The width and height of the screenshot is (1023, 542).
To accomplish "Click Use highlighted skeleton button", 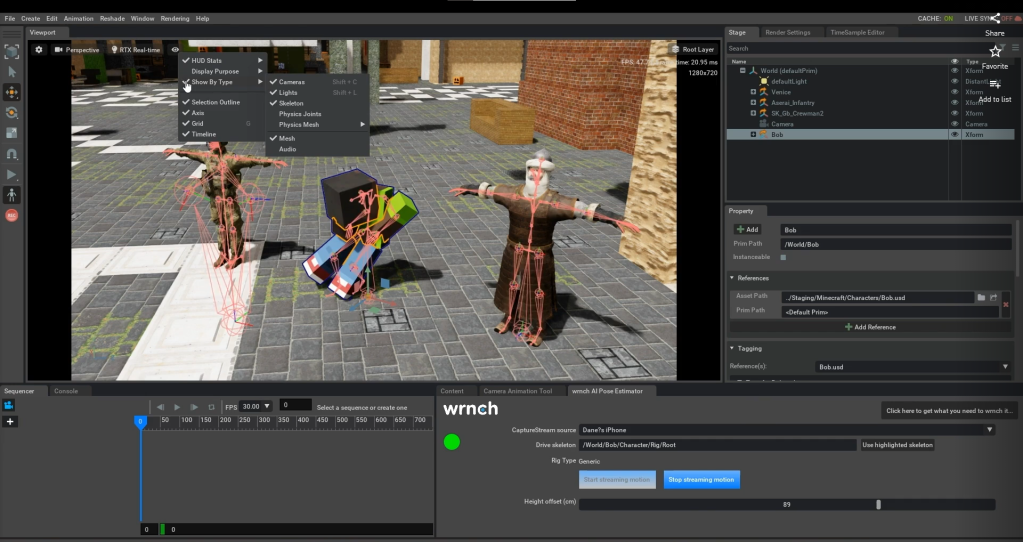I will coord(897,445).
